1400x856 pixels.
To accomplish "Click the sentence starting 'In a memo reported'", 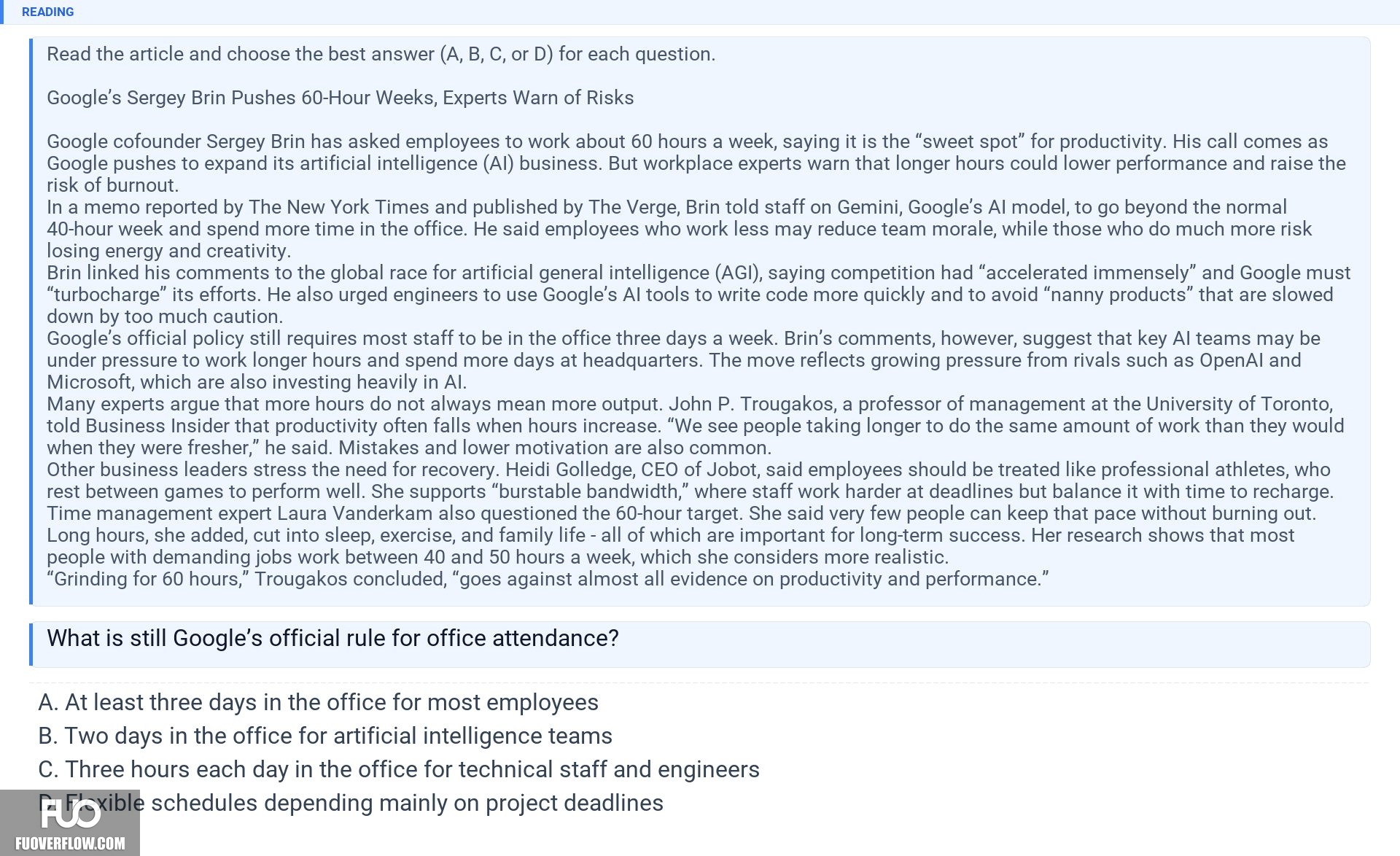I will 666,207.
